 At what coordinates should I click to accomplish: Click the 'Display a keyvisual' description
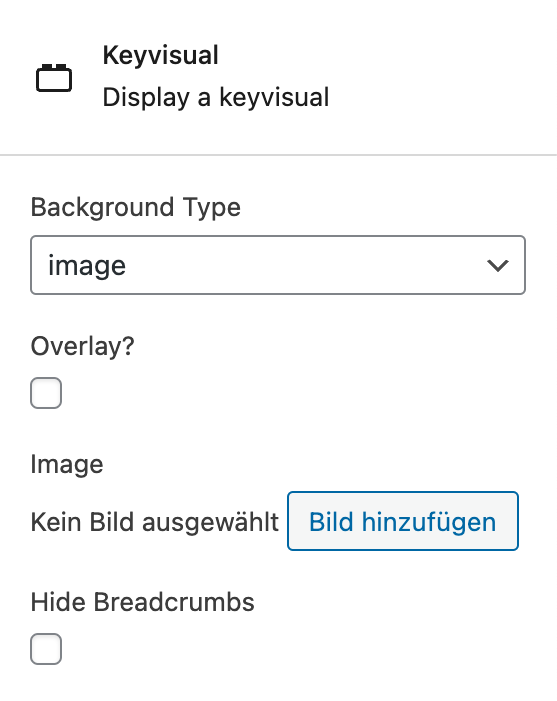point(215,97)
